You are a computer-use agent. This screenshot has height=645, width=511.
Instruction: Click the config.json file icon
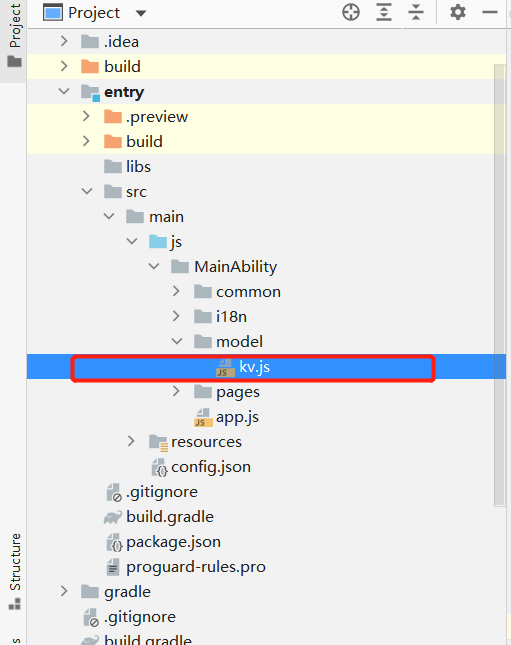point(160,467)
